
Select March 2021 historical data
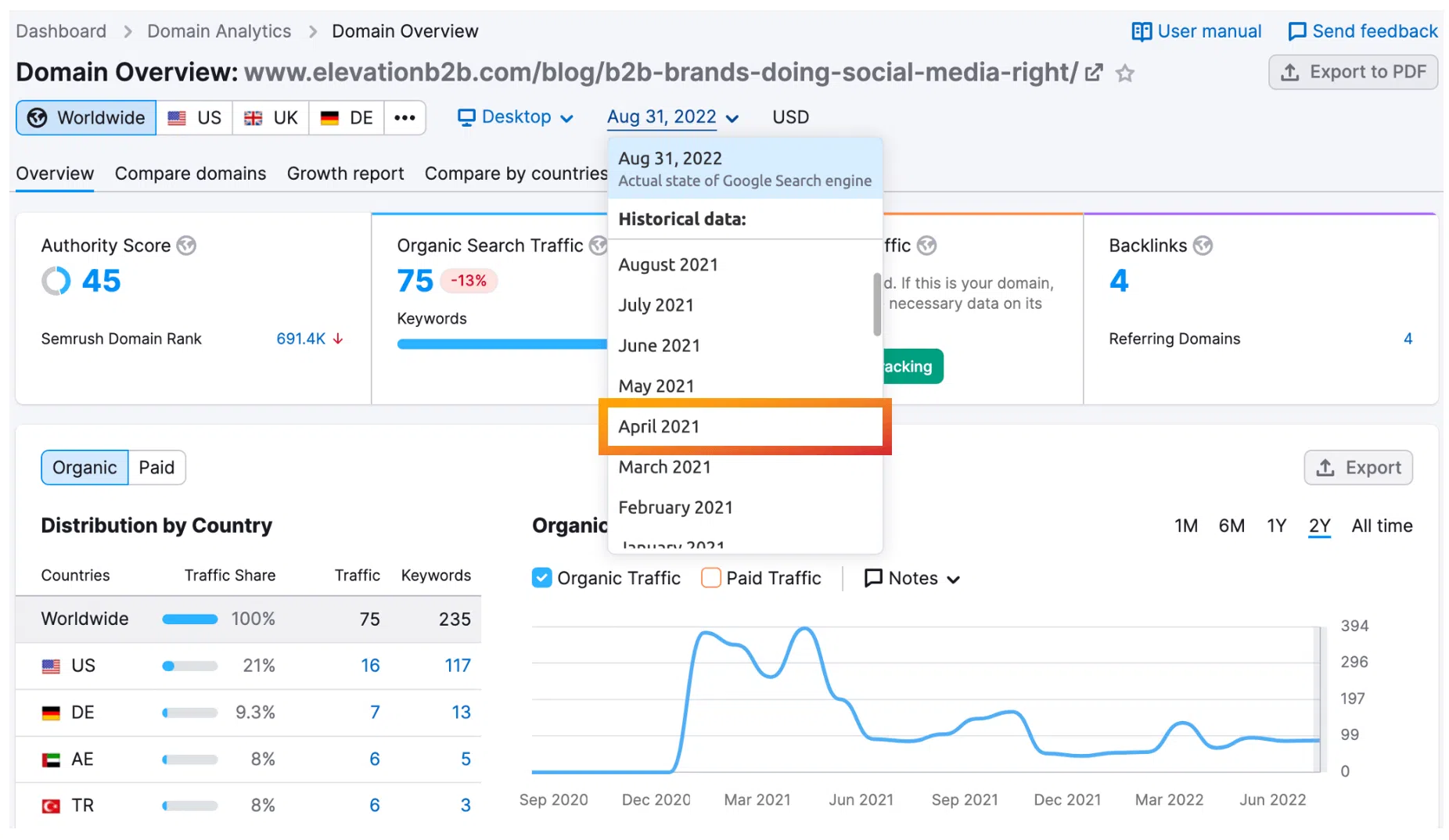pyautogui.click(x=745, y=467)
